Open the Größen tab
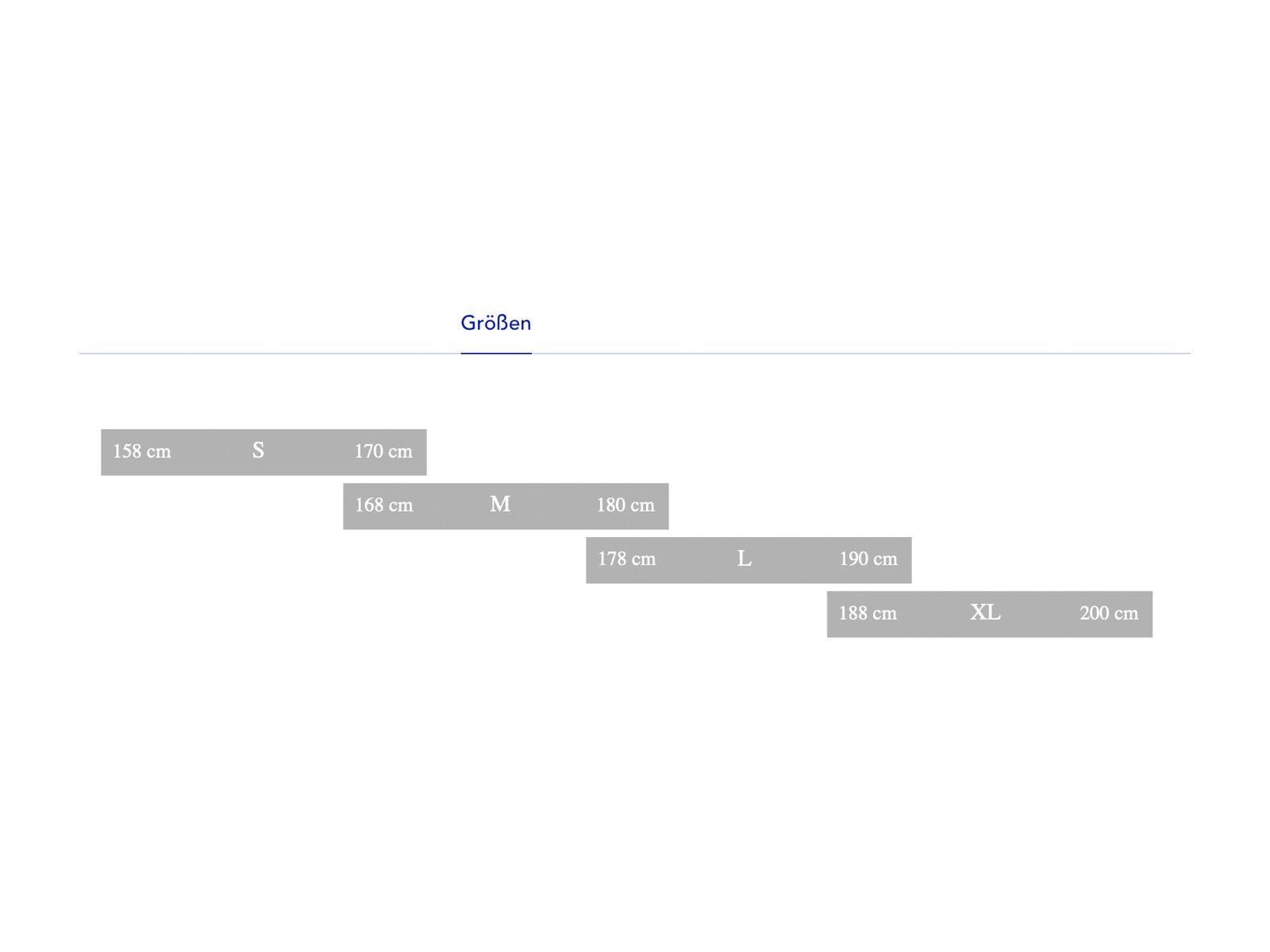 click(495, 323)
